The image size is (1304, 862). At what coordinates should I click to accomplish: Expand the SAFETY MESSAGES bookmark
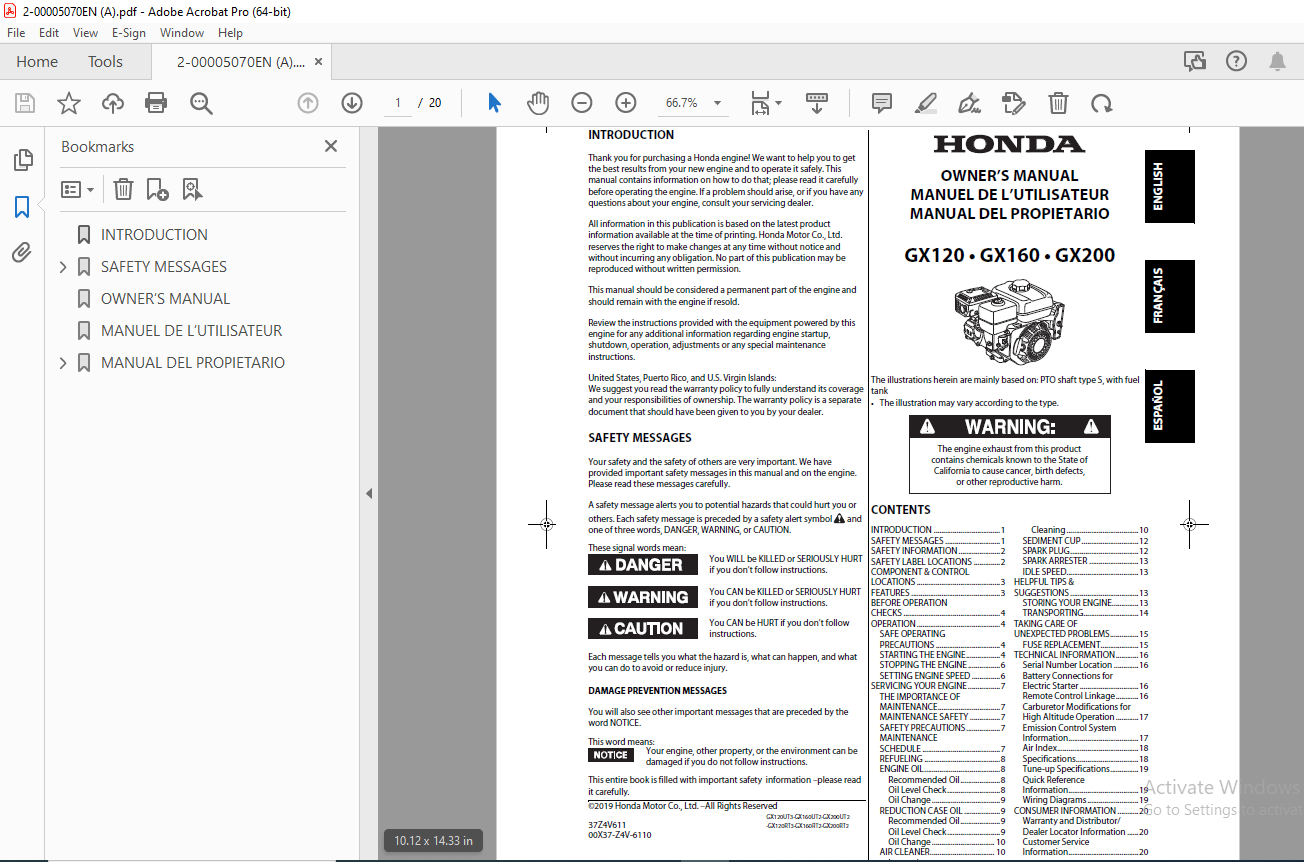63,267
